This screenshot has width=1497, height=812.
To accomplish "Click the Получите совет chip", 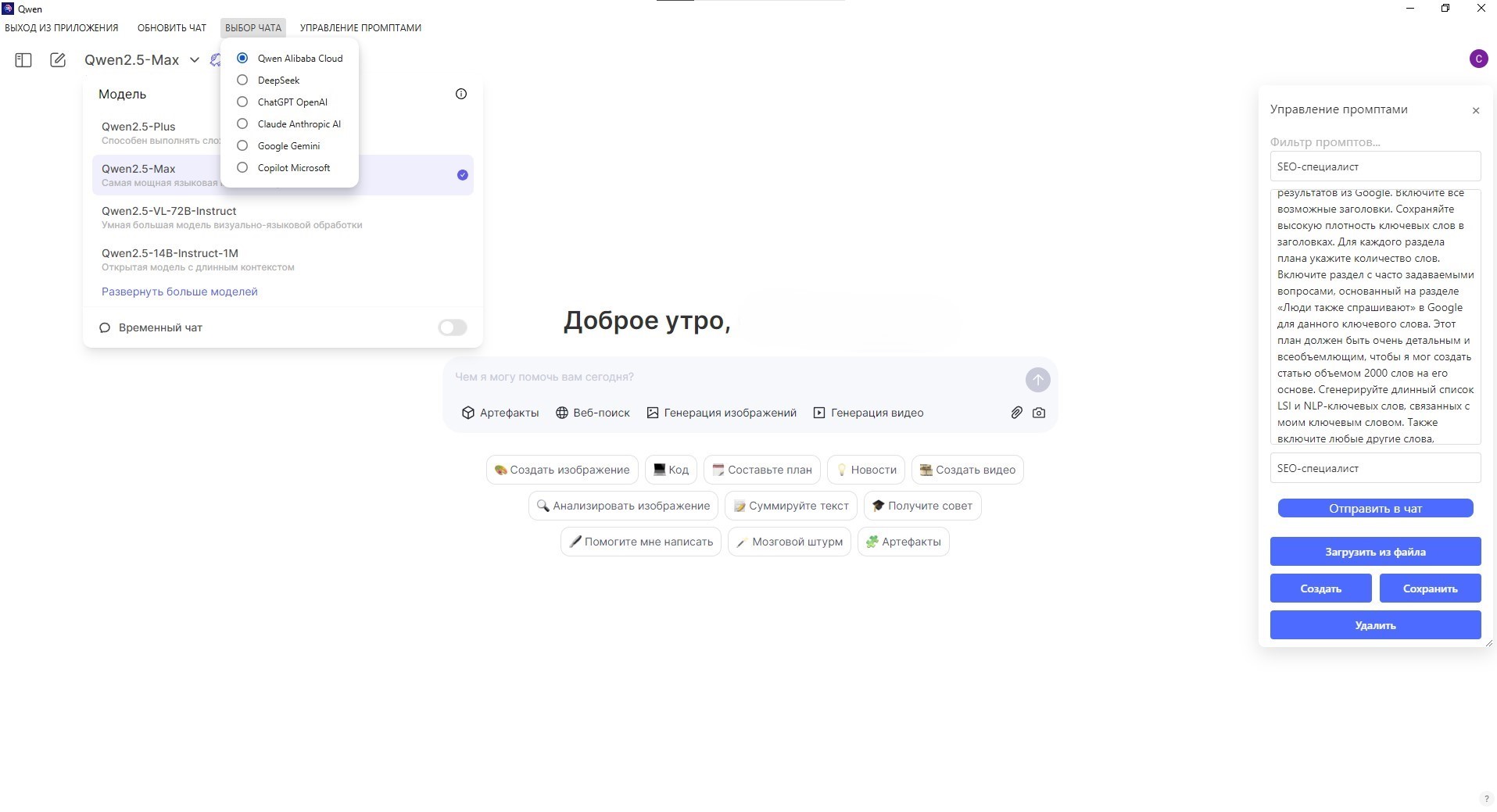I will click(922, 506).
